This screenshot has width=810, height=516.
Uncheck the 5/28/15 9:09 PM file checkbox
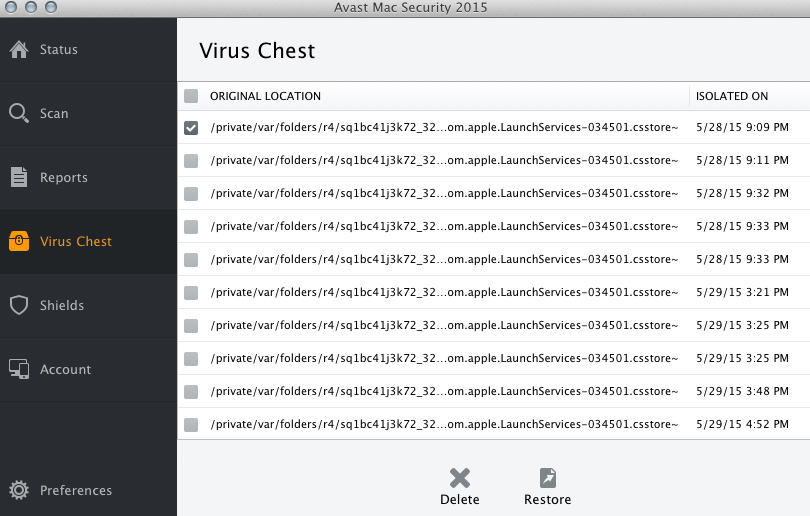(x=191, y=128)
